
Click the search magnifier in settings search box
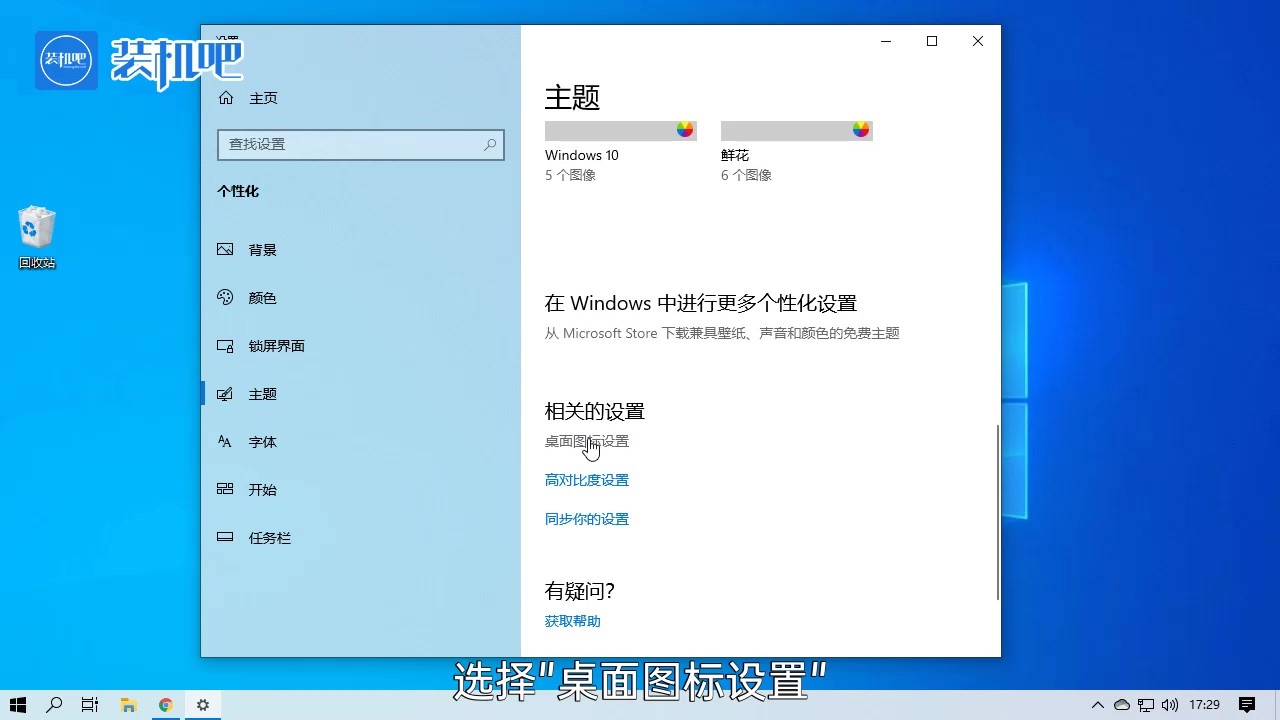[x=490, y=145]
